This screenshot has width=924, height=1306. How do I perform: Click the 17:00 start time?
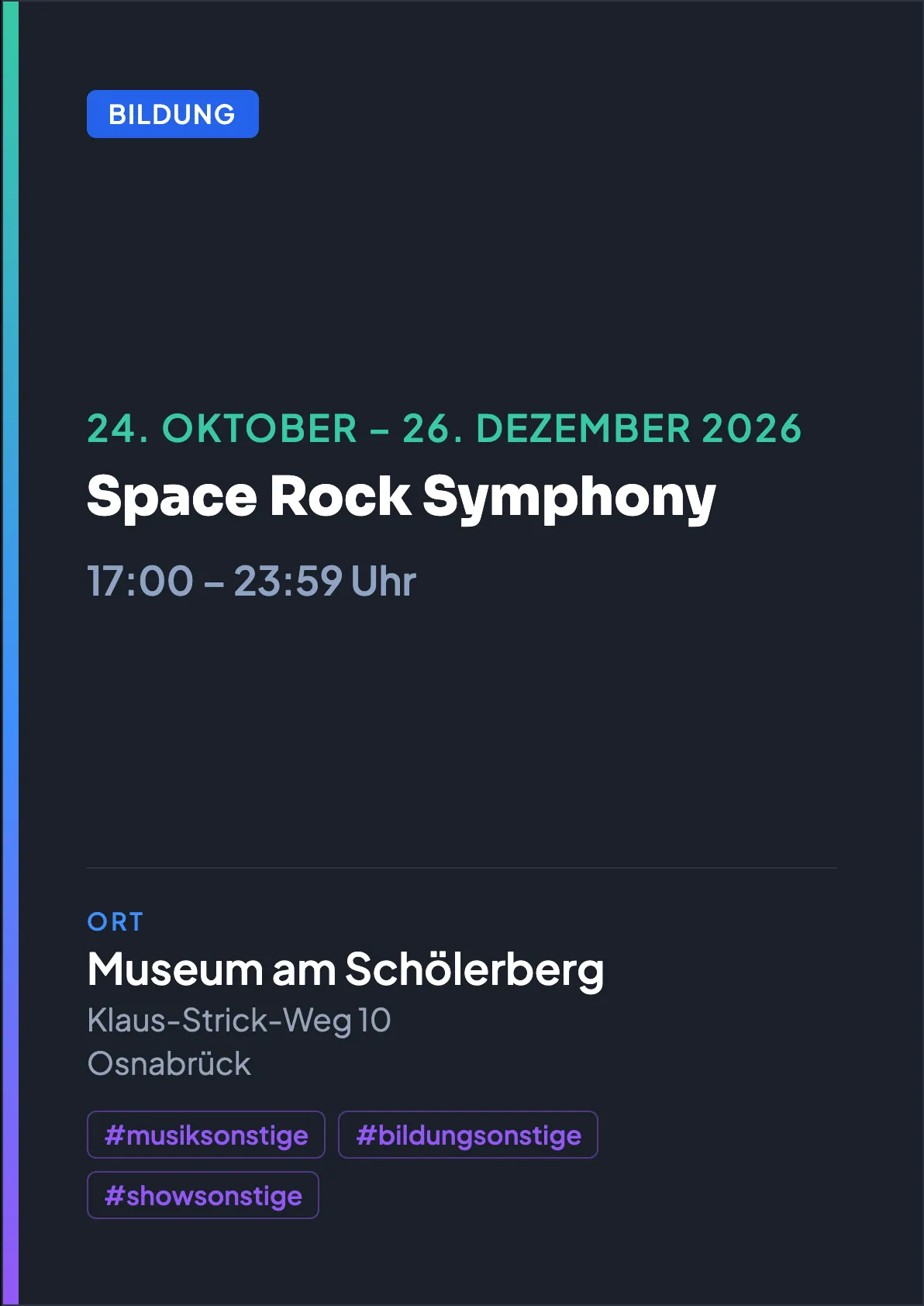point(140,581)
